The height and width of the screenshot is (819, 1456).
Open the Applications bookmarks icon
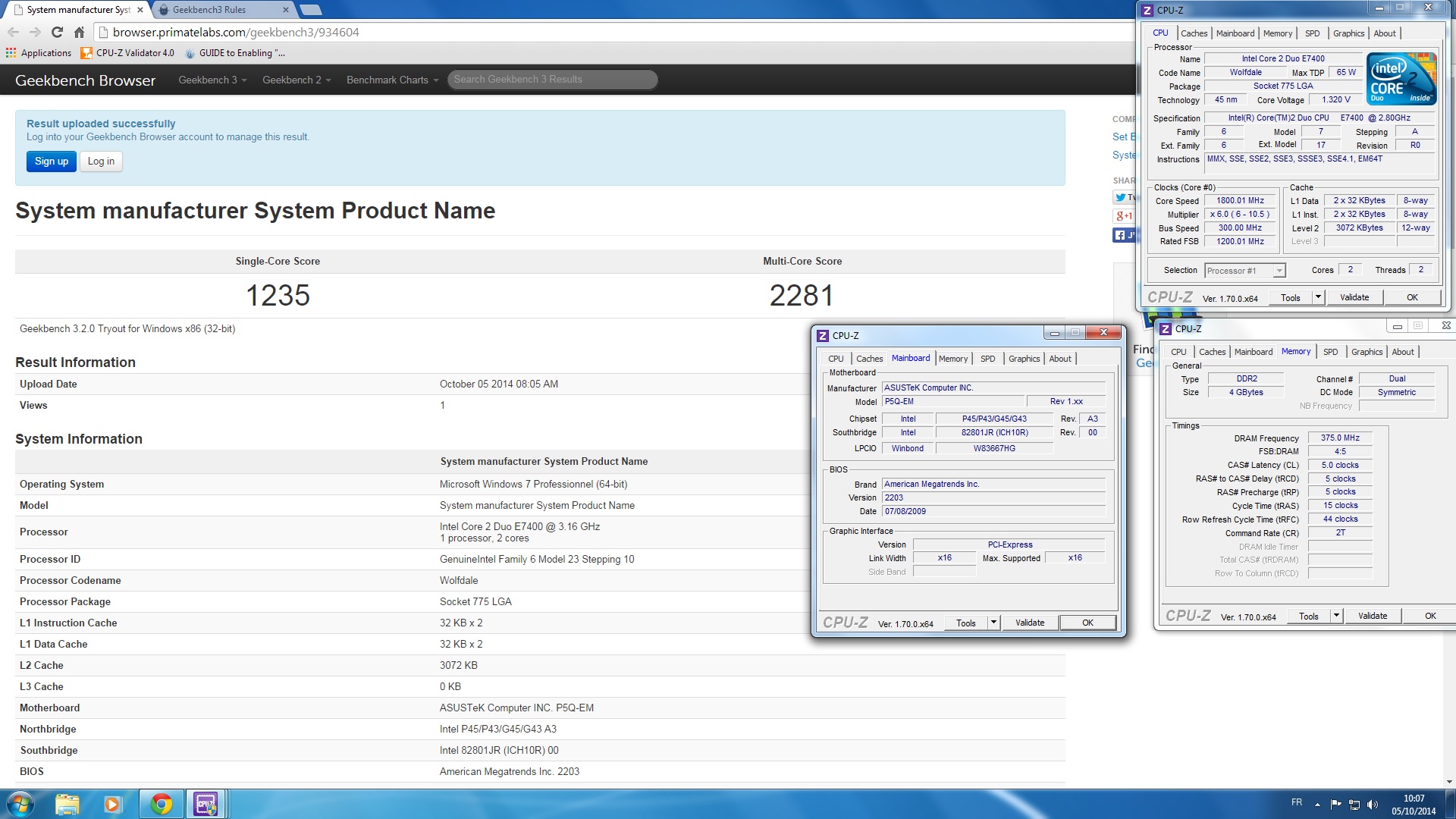click(x=11, y=53)
